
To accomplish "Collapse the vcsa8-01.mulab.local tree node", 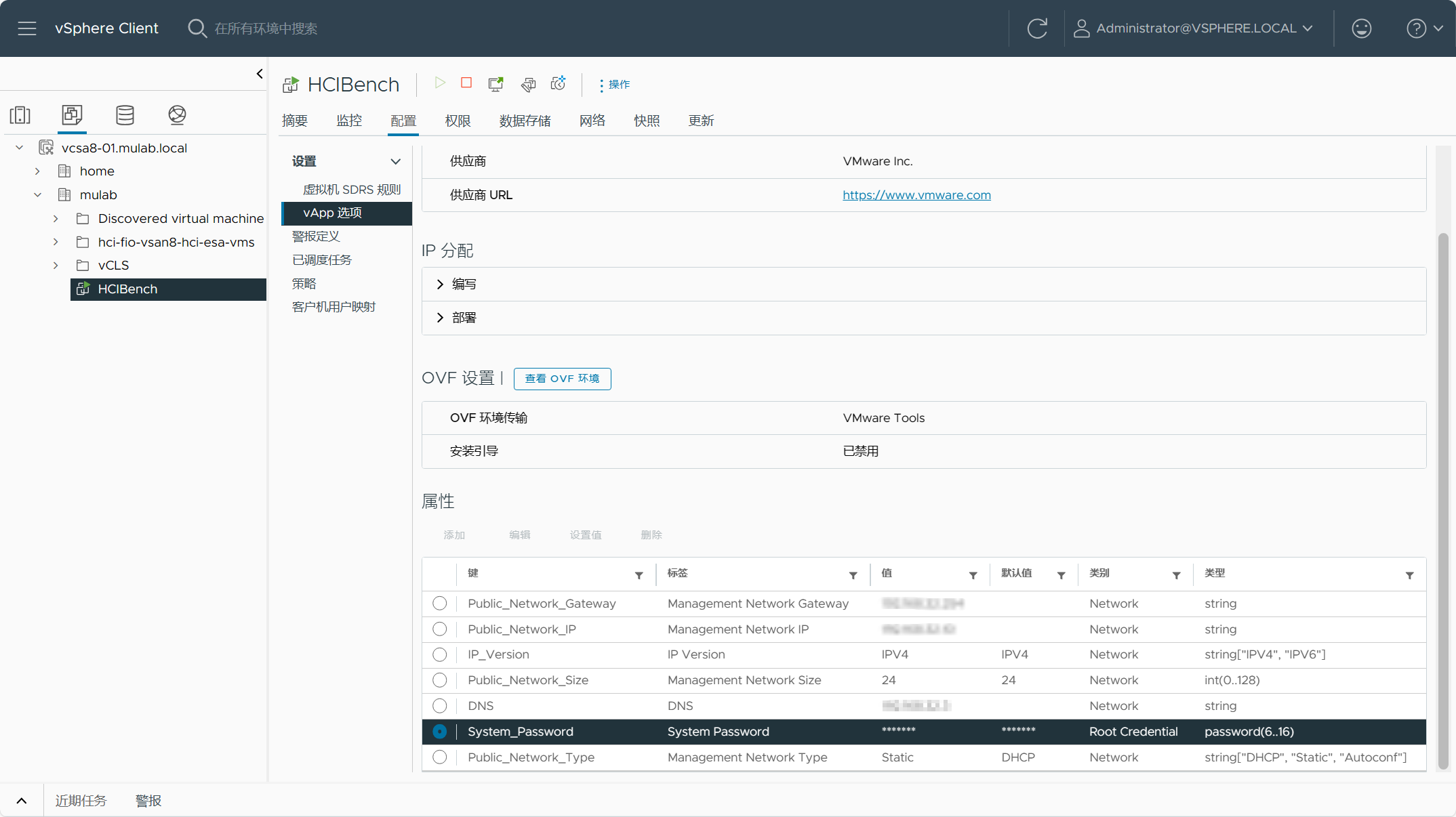I will tap(20, 148).
